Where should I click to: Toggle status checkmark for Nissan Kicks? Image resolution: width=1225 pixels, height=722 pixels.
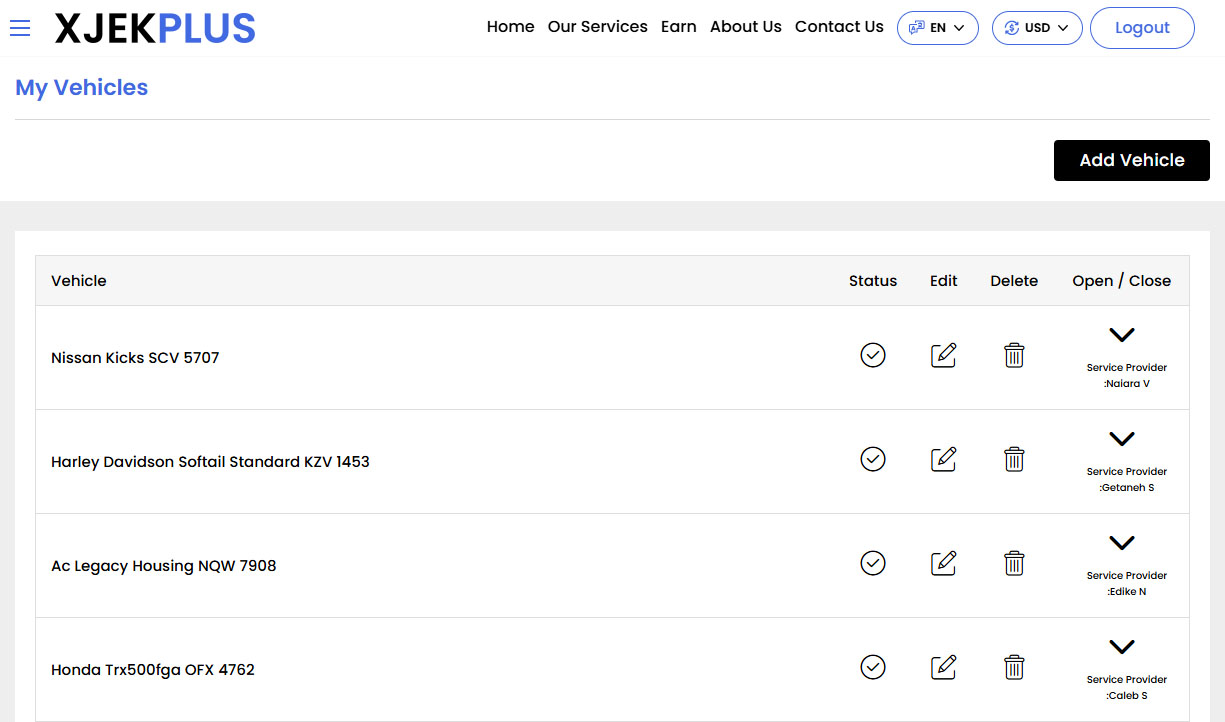[x=873, y=355]
